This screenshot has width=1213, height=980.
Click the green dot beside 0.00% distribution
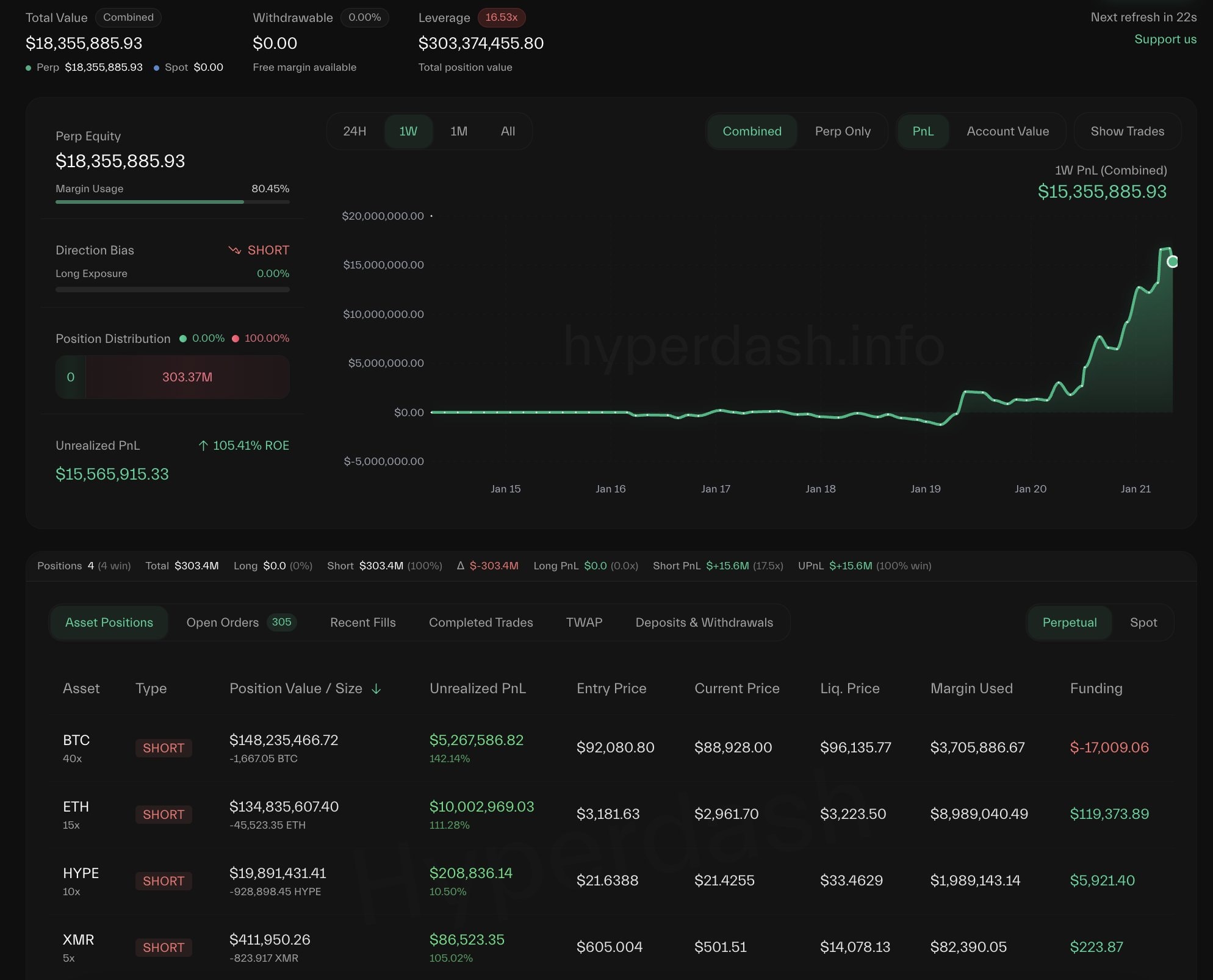[182, 339]
